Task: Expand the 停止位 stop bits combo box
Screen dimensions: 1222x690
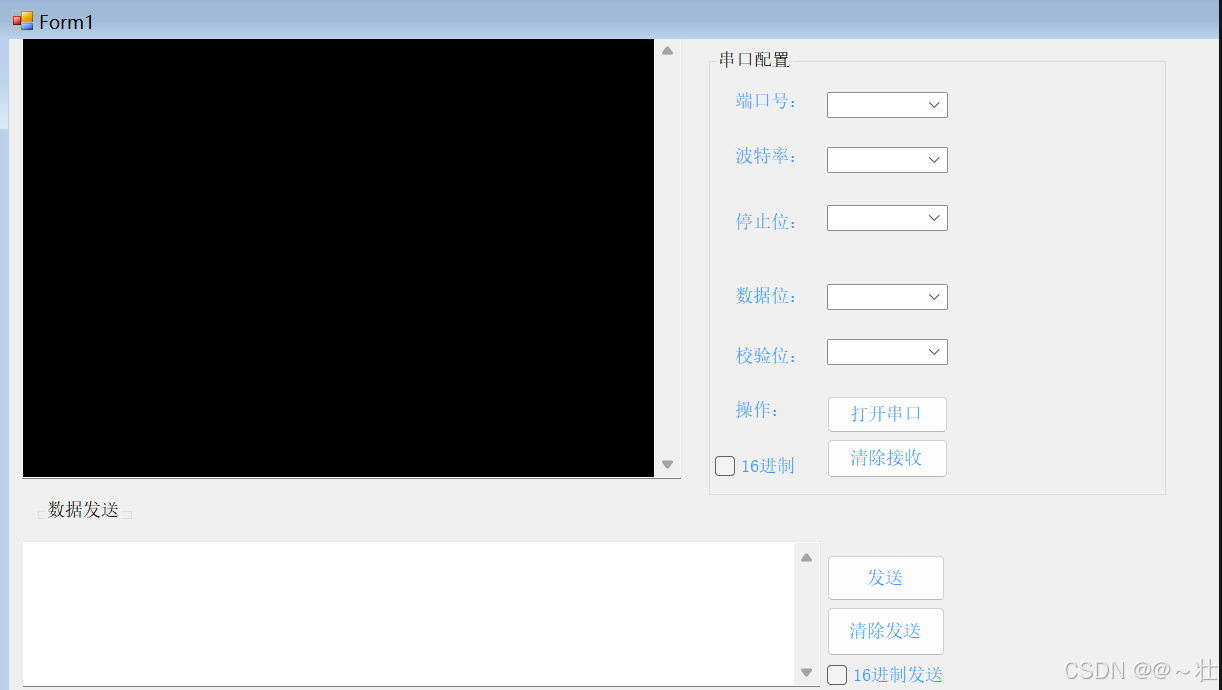Action: point(887,218)
